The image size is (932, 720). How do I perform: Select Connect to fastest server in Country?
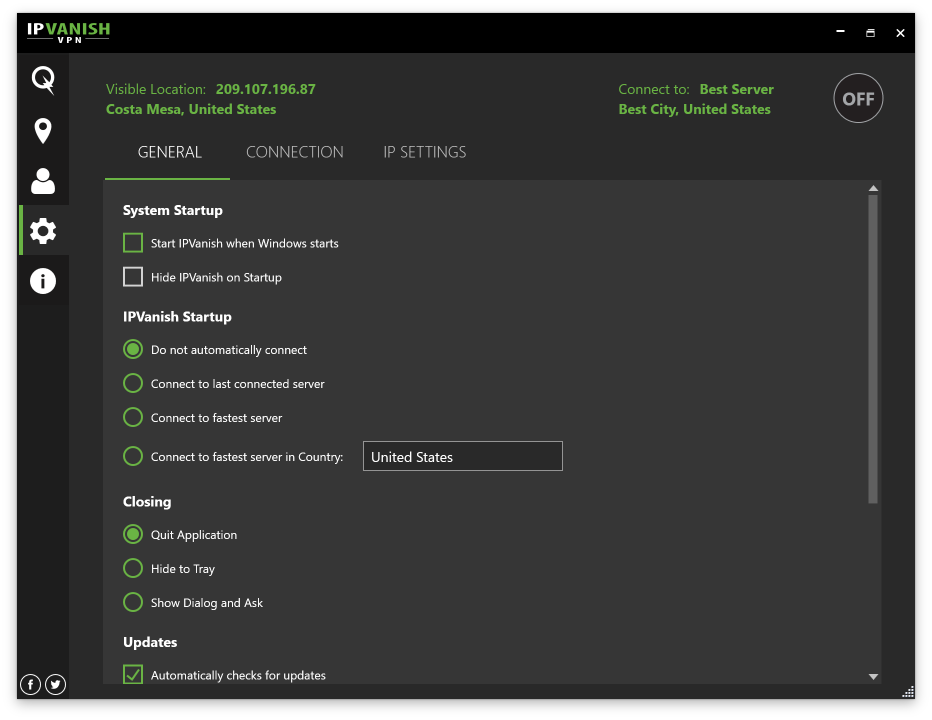click(x=133, y=457)
